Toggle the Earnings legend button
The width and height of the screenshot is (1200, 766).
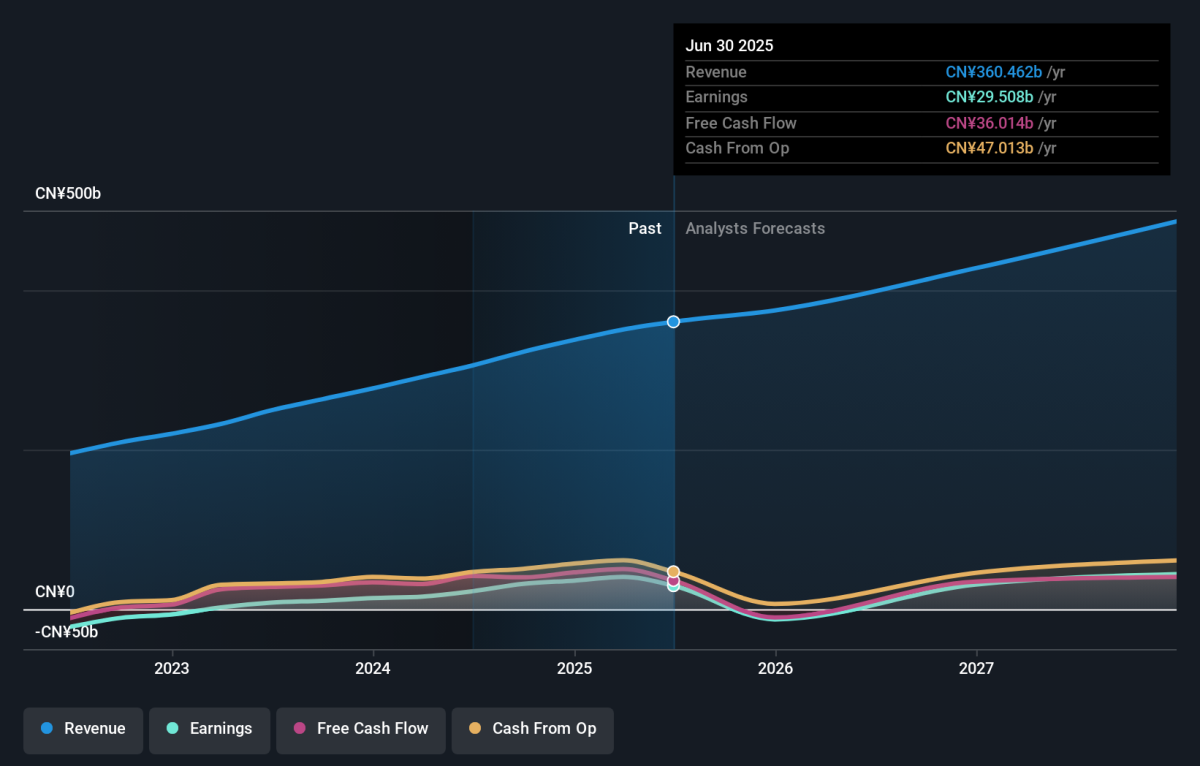210,729
